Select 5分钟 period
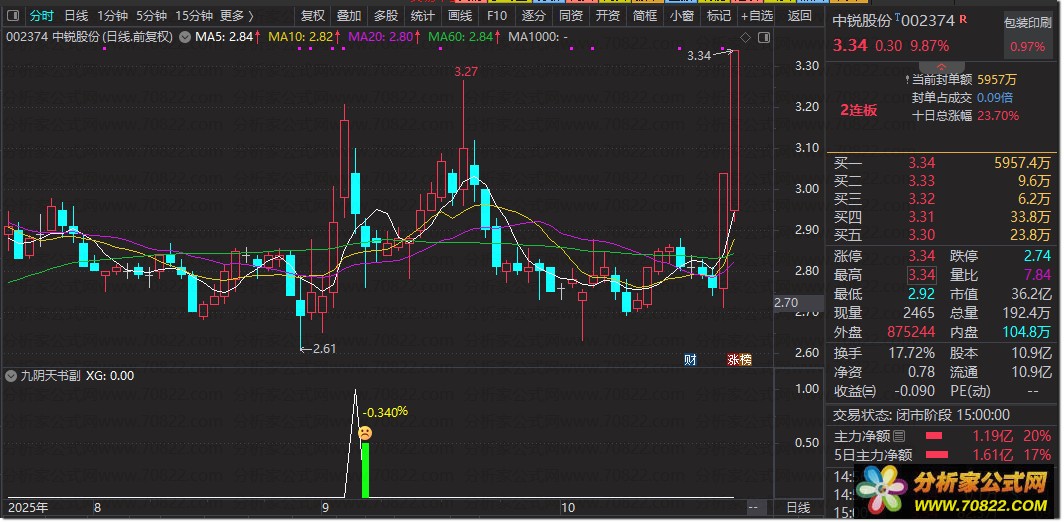 point(151,16)
